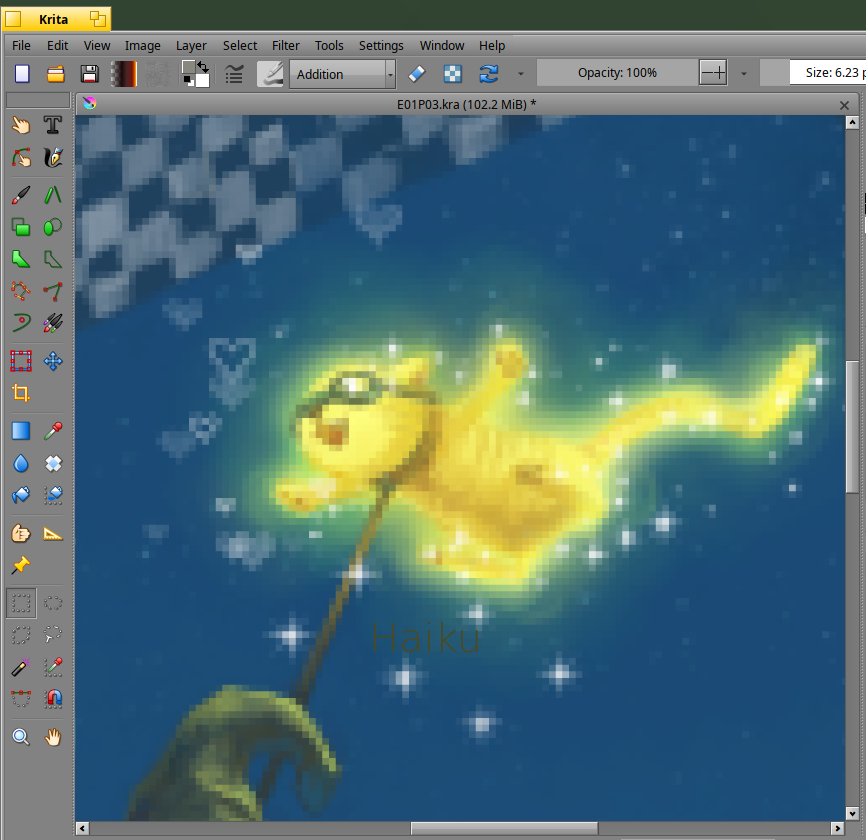Expand dropdown arrow right of Opacity slider
Viewport: 866px width, 840px height.
(744, 73)
